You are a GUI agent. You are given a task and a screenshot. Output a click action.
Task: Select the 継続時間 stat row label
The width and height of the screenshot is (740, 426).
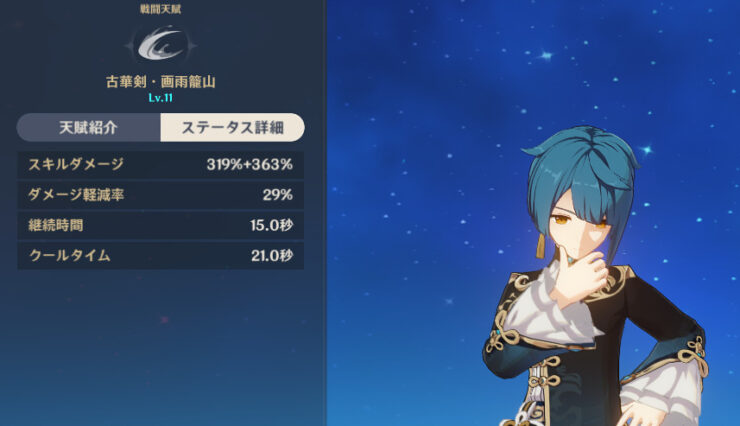point(56,225)
